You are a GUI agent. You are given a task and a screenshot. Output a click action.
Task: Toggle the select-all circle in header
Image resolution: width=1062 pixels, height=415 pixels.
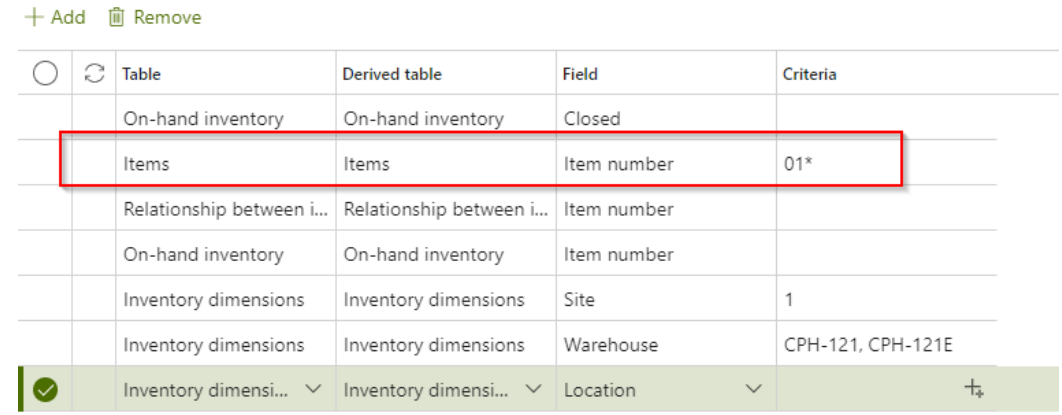click(x=45, y=74)
